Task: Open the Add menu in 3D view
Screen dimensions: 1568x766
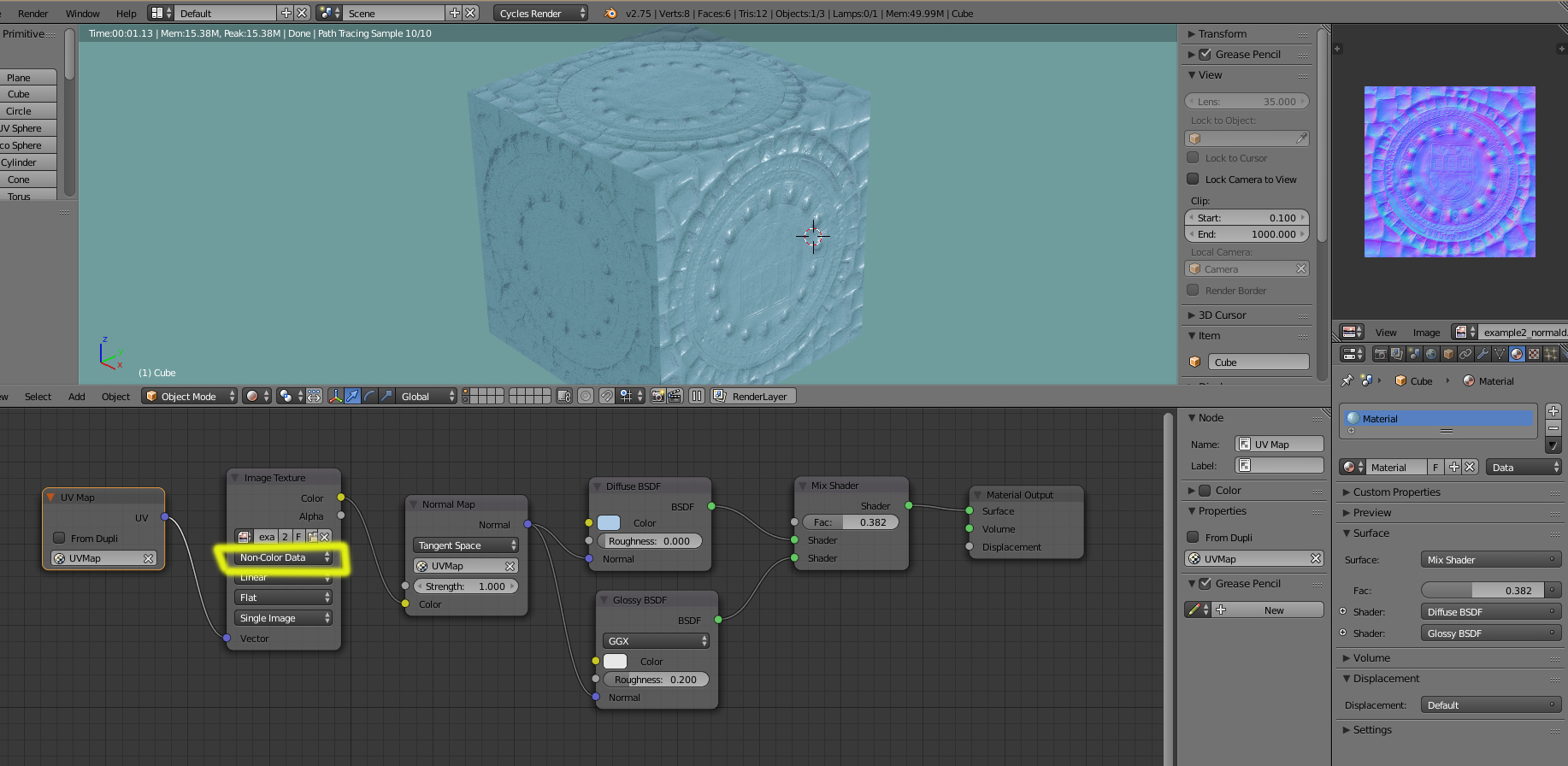Action: click(77, 396)
